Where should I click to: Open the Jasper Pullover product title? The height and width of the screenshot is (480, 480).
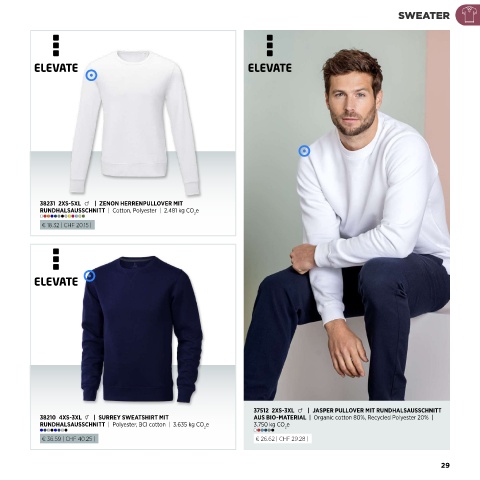[x=347, y=414]
